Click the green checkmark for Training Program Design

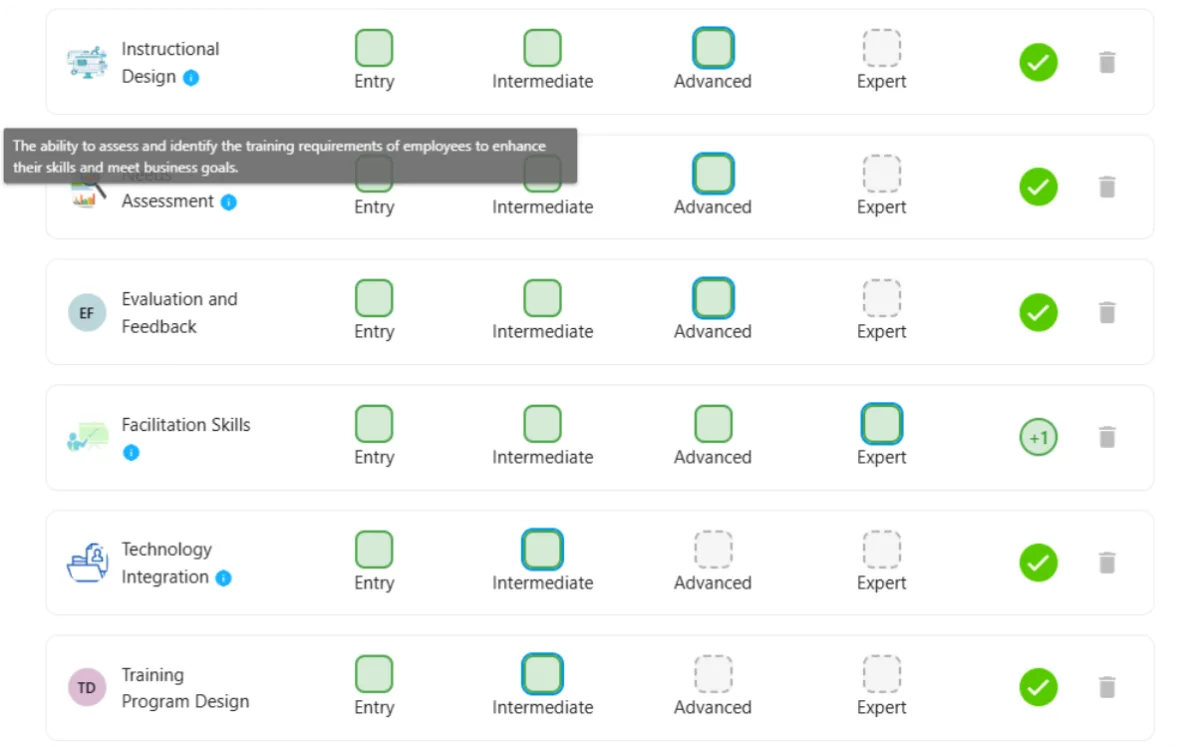(x=1039, y=687)
